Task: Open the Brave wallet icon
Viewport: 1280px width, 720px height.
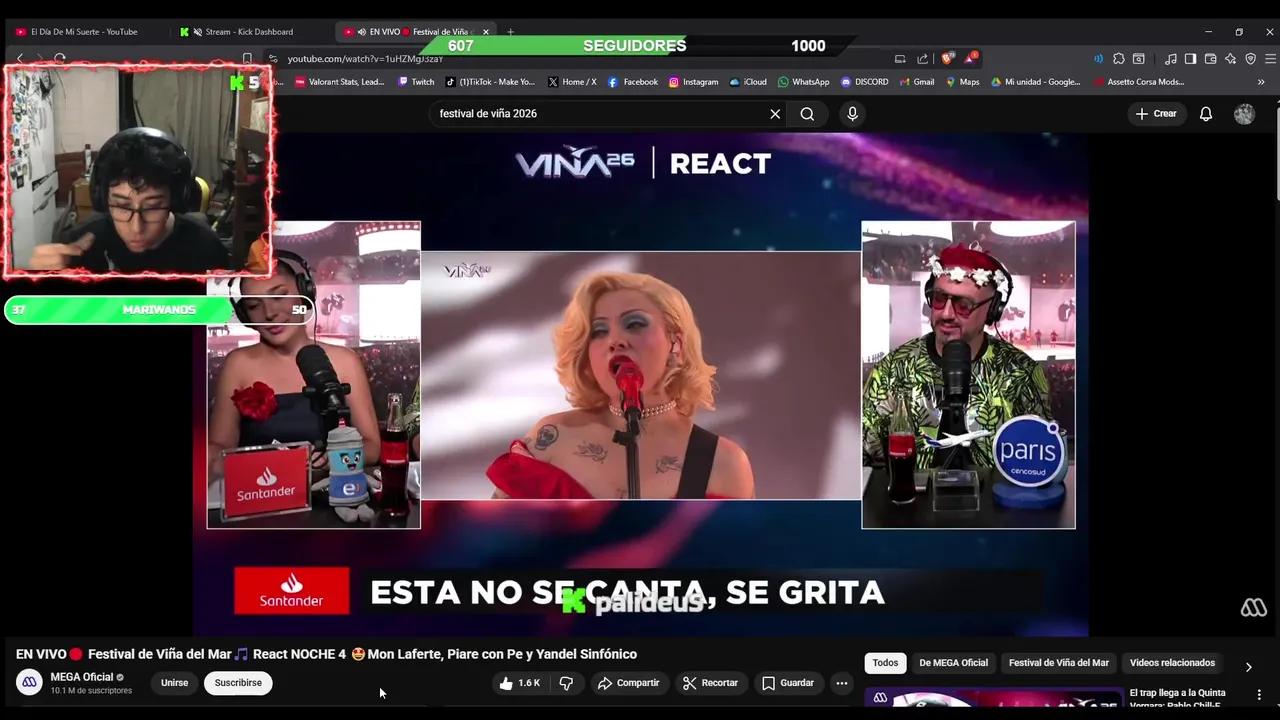Action: pos(1210,59)
